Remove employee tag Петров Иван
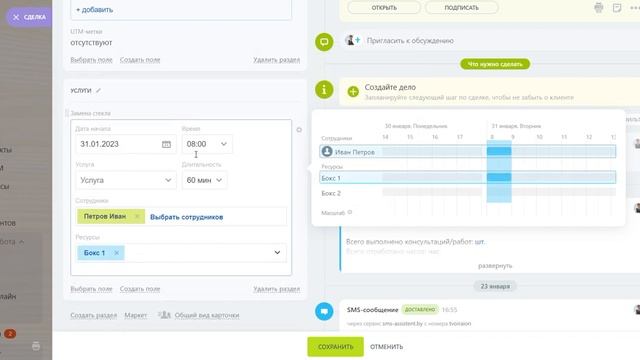The height and width of the screenshot is (360, 640). click(138, 216)
